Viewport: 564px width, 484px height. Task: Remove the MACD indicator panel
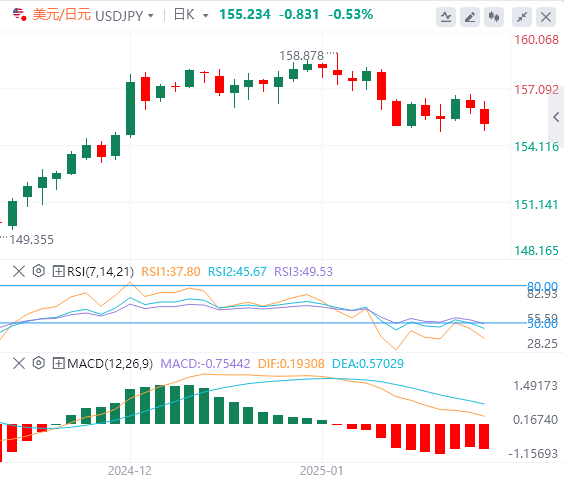pyautogui.click(x=19, y=363)
